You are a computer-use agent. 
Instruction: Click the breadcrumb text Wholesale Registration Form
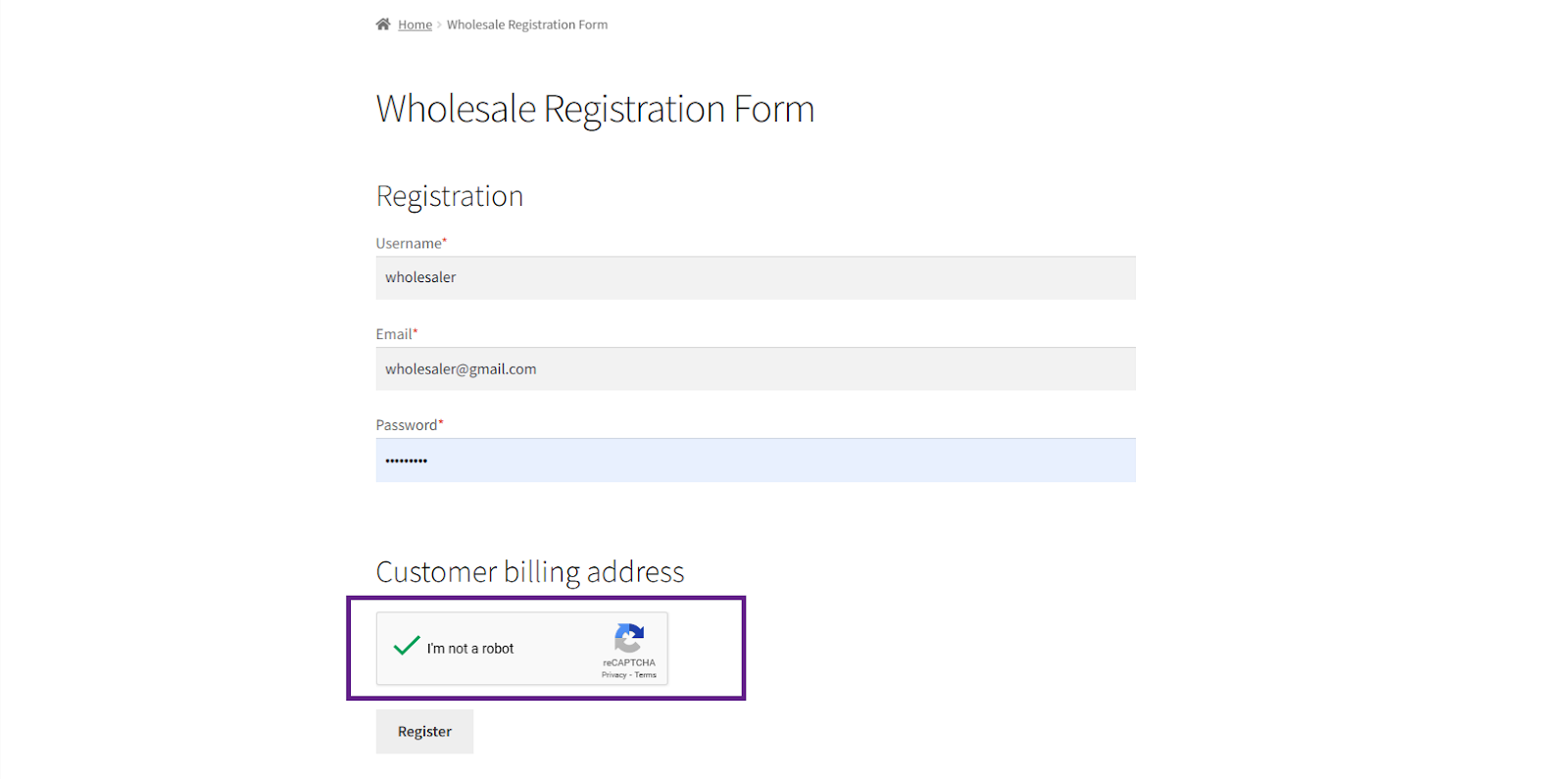click(x=527, y=24)
